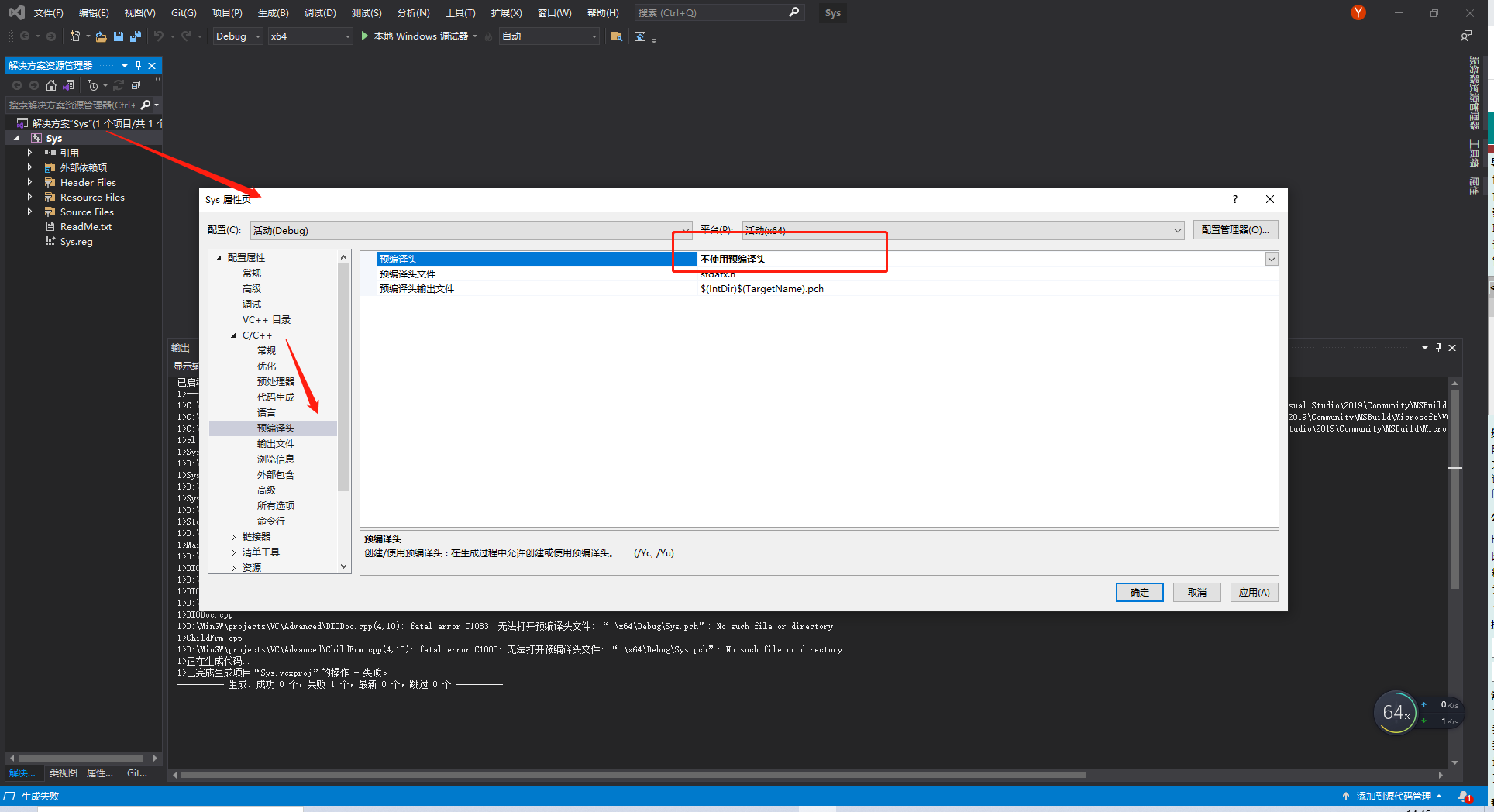
Task: Click the Home icon in Solution Explorer
Action: point(51,85)
